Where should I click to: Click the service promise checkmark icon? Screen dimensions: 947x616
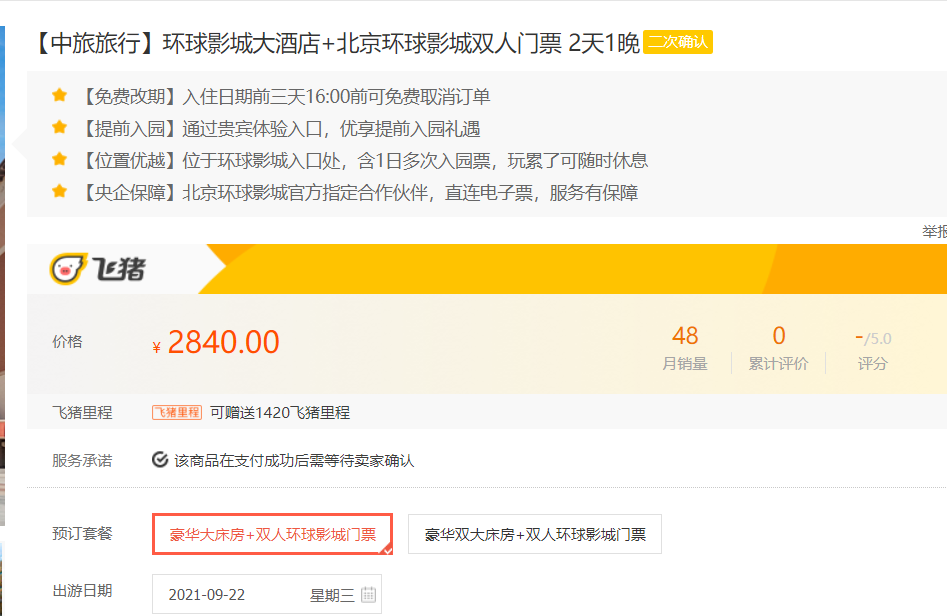[x=160, y=460]
